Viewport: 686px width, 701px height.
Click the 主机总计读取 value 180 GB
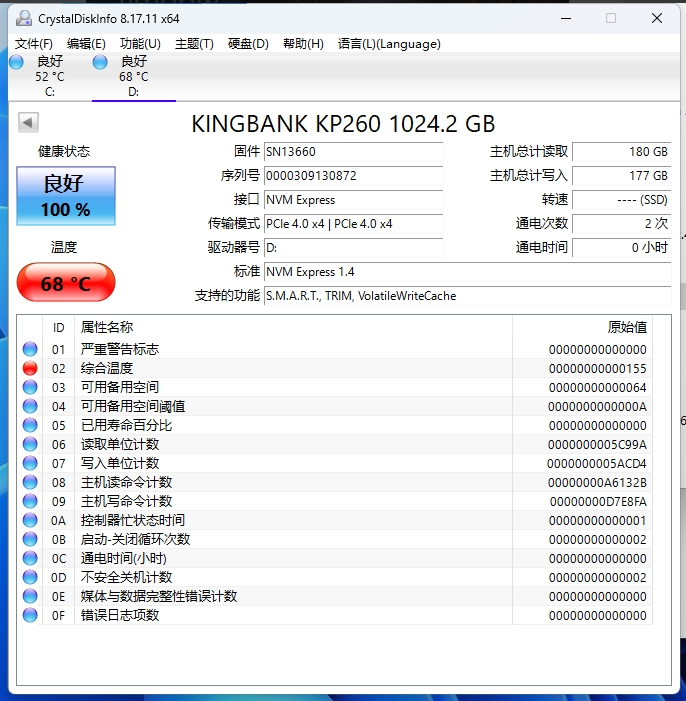[622, 152]
